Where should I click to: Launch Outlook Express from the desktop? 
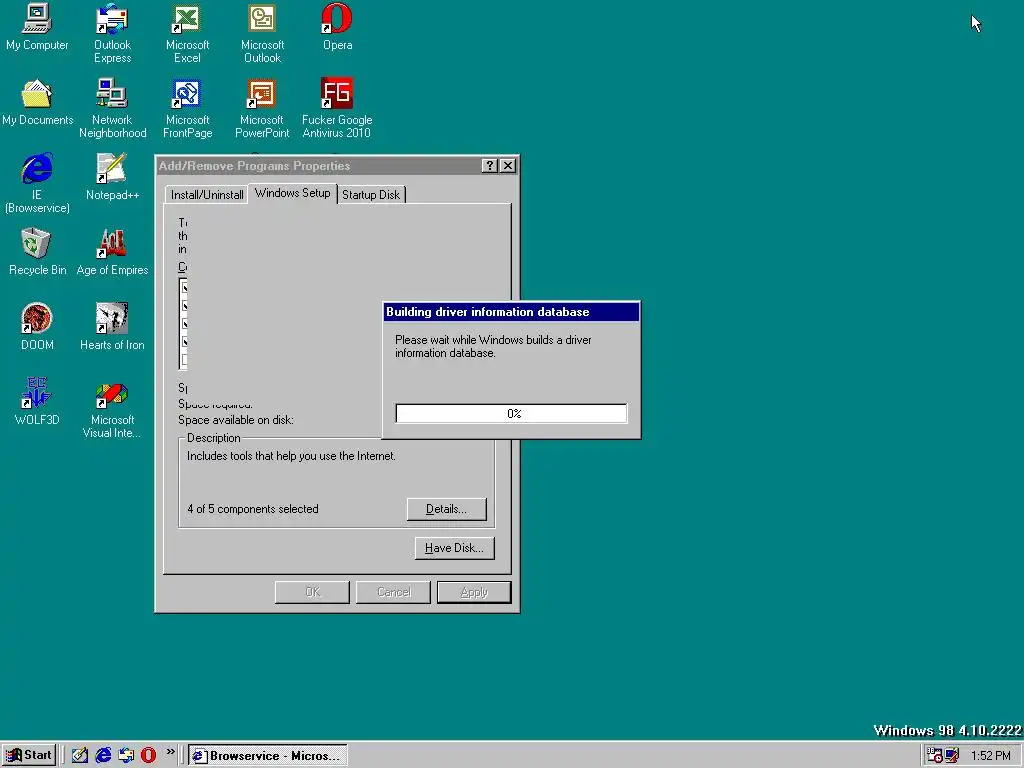click(112, 33)
